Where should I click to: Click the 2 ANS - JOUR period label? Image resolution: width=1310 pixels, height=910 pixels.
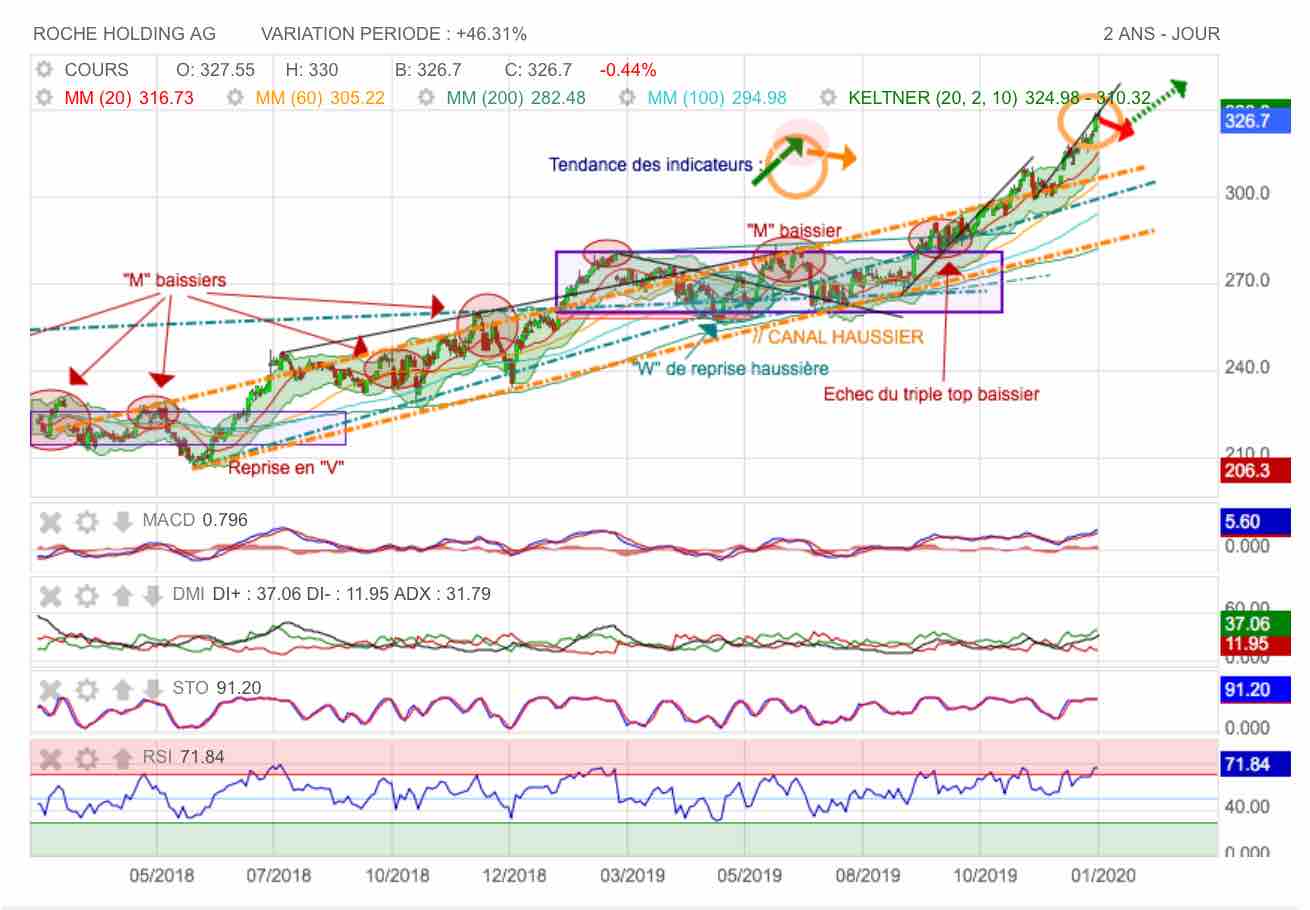[1162, 34]
